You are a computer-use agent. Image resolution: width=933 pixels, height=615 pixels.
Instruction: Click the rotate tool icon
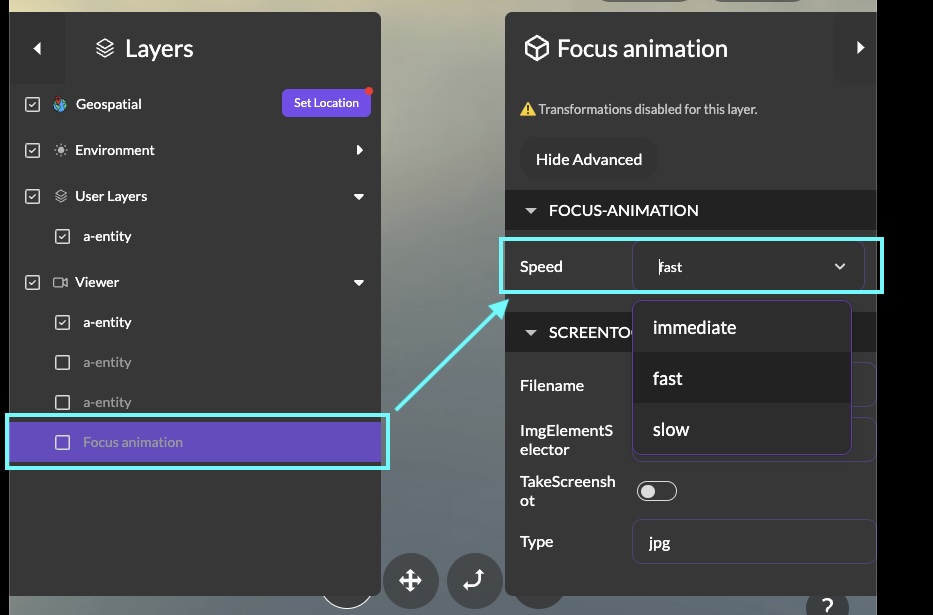point(474,580)
